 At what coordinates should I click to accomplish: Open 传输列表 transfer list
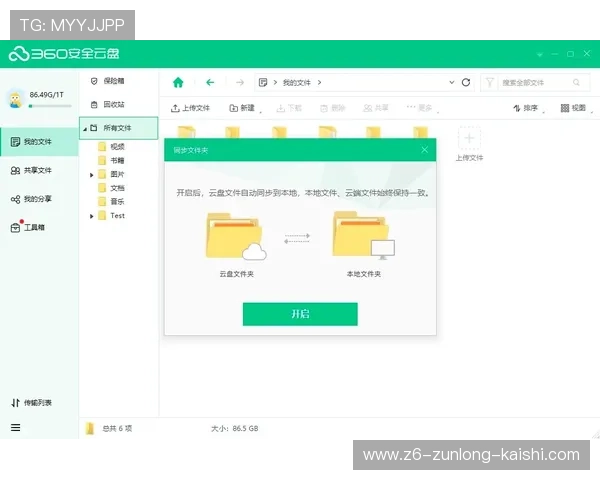31,403
